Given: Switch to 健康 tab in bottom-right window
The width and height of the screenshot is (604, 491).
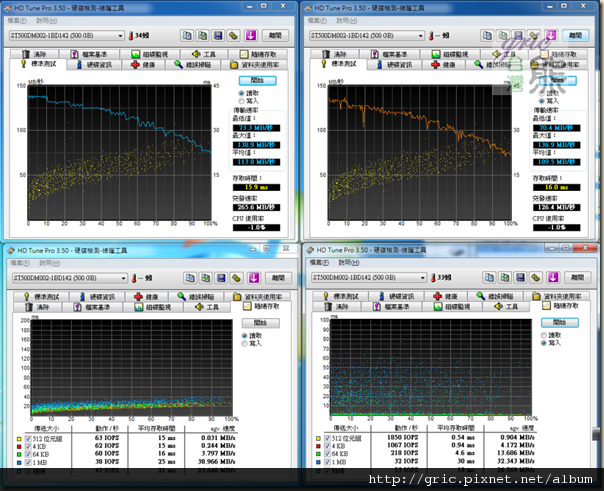Looking at the screenshot, I should point(446,296).
